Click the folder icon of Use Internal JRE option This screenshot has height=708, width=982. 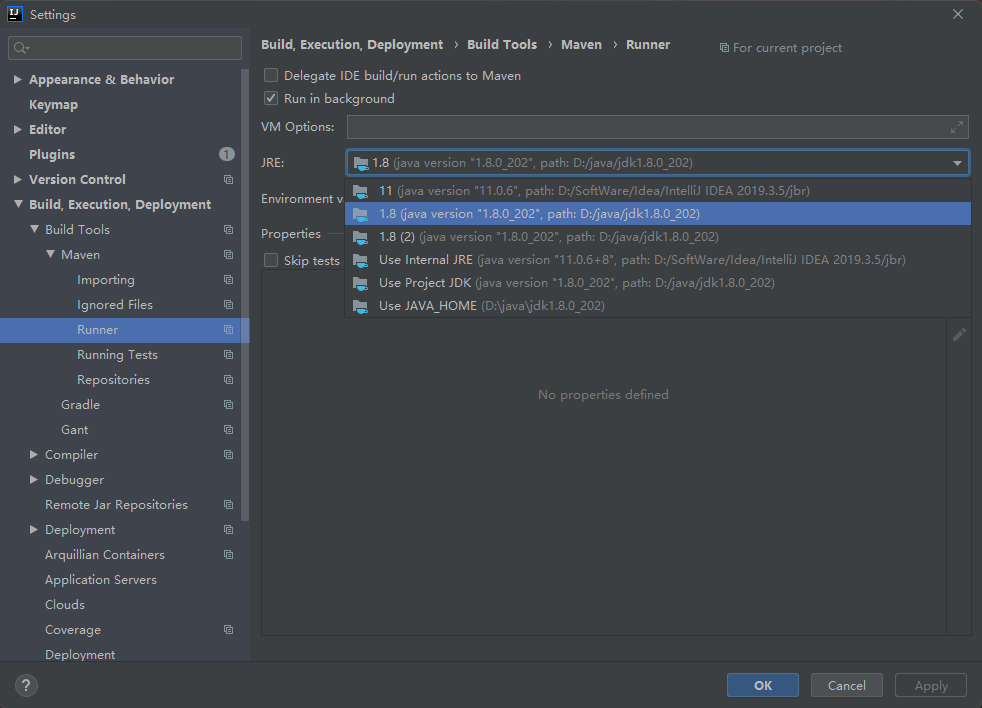(360, 260)
